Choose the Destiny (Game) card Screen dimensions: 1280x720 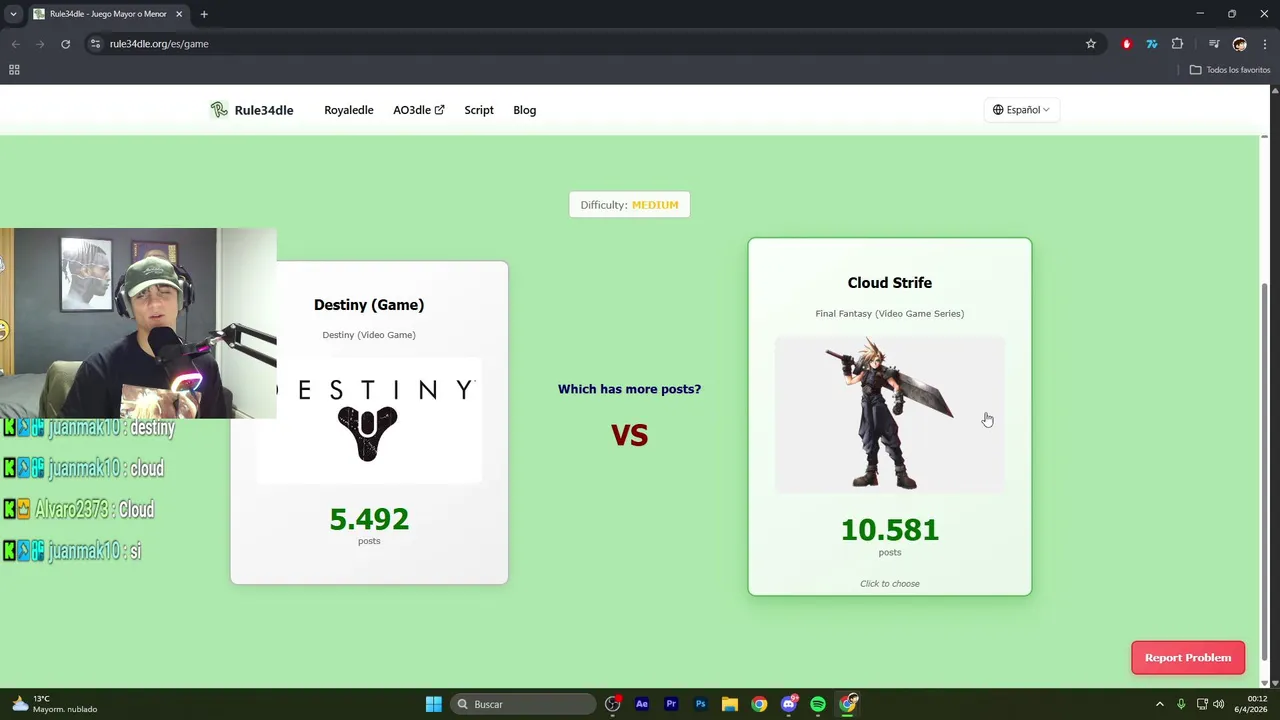pos(369,422)
